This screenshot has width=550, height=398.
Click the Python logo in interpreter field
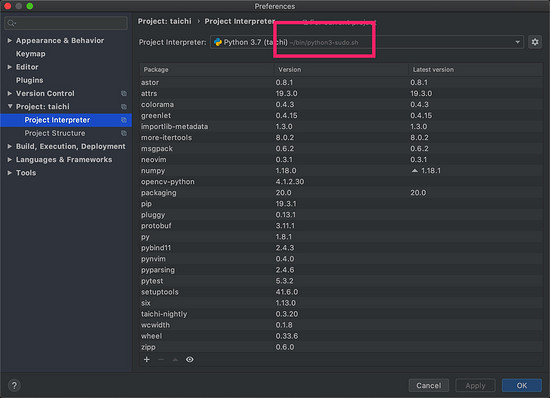[x=218, y=42]
